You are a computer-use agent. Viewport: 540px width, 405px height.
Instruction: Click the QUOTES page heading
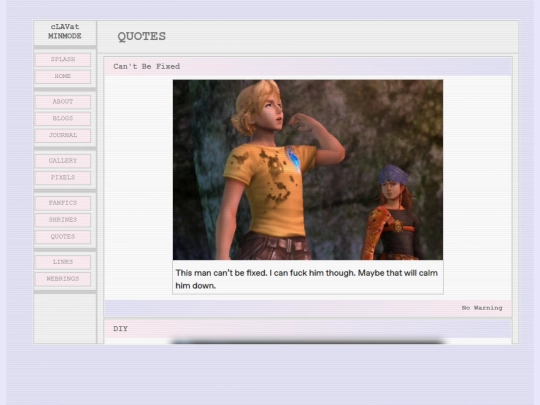[x=142, y=36]
